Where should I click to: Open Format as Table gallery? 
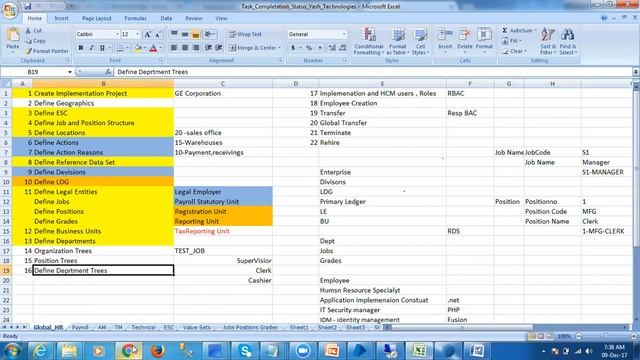398,41
